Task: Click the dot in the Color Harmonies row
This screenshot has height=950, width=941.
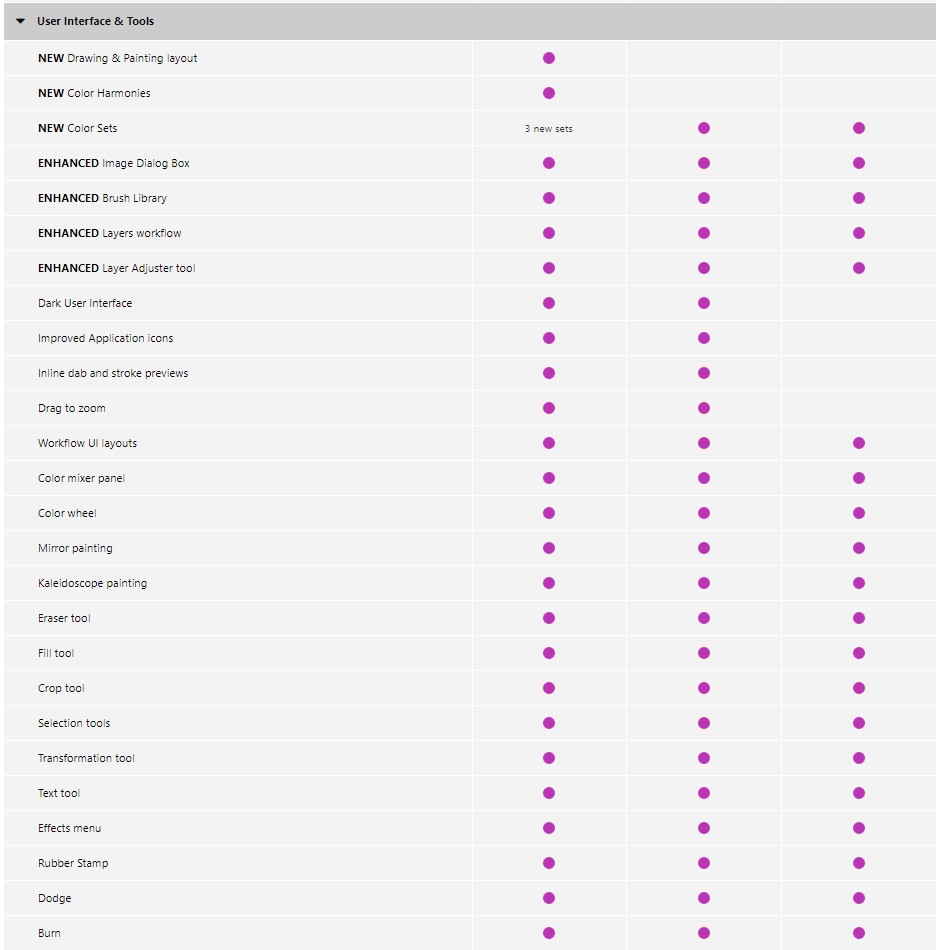Action: [549, 93]
